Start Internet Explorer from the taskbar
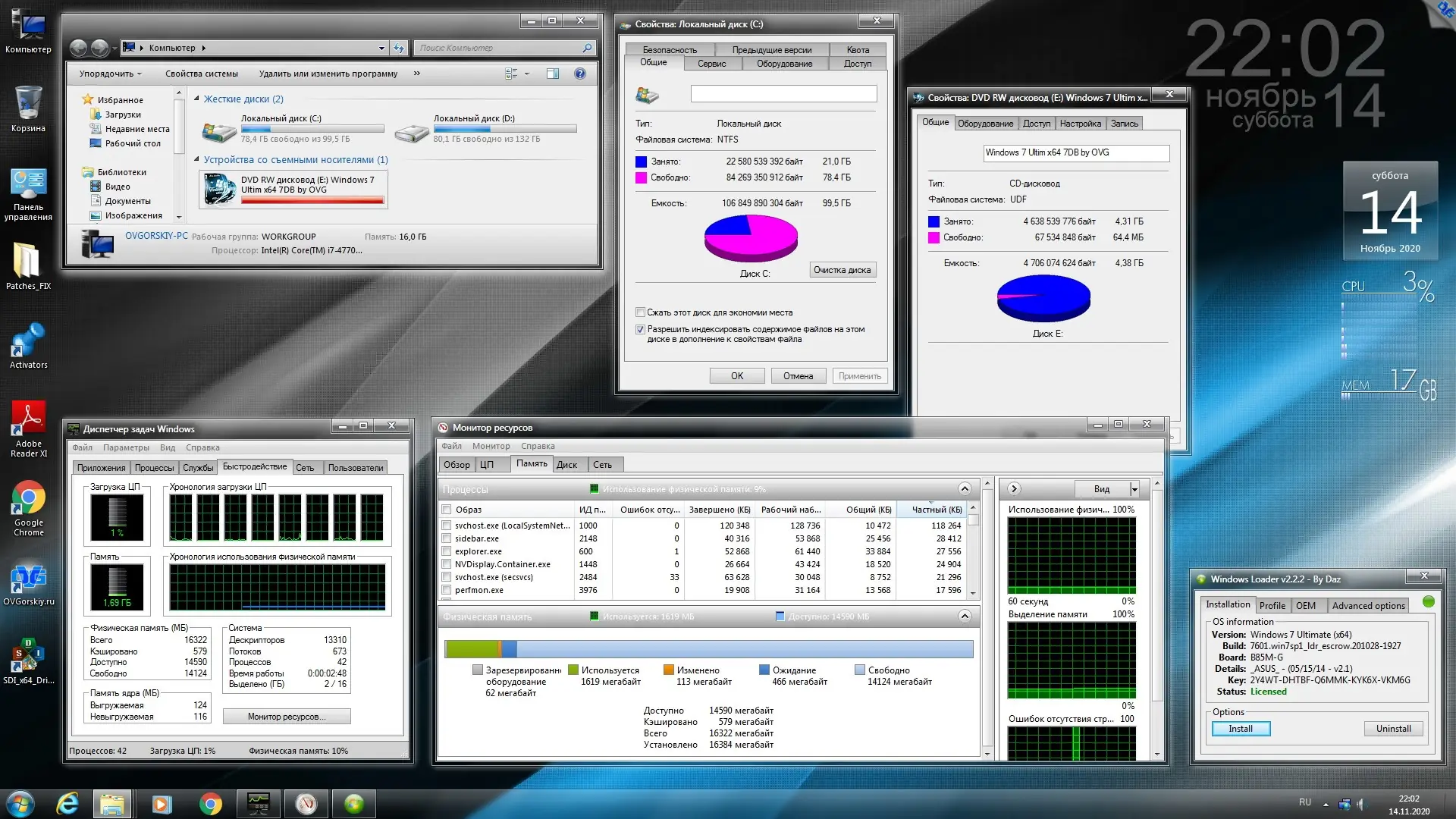 point(67,803)
